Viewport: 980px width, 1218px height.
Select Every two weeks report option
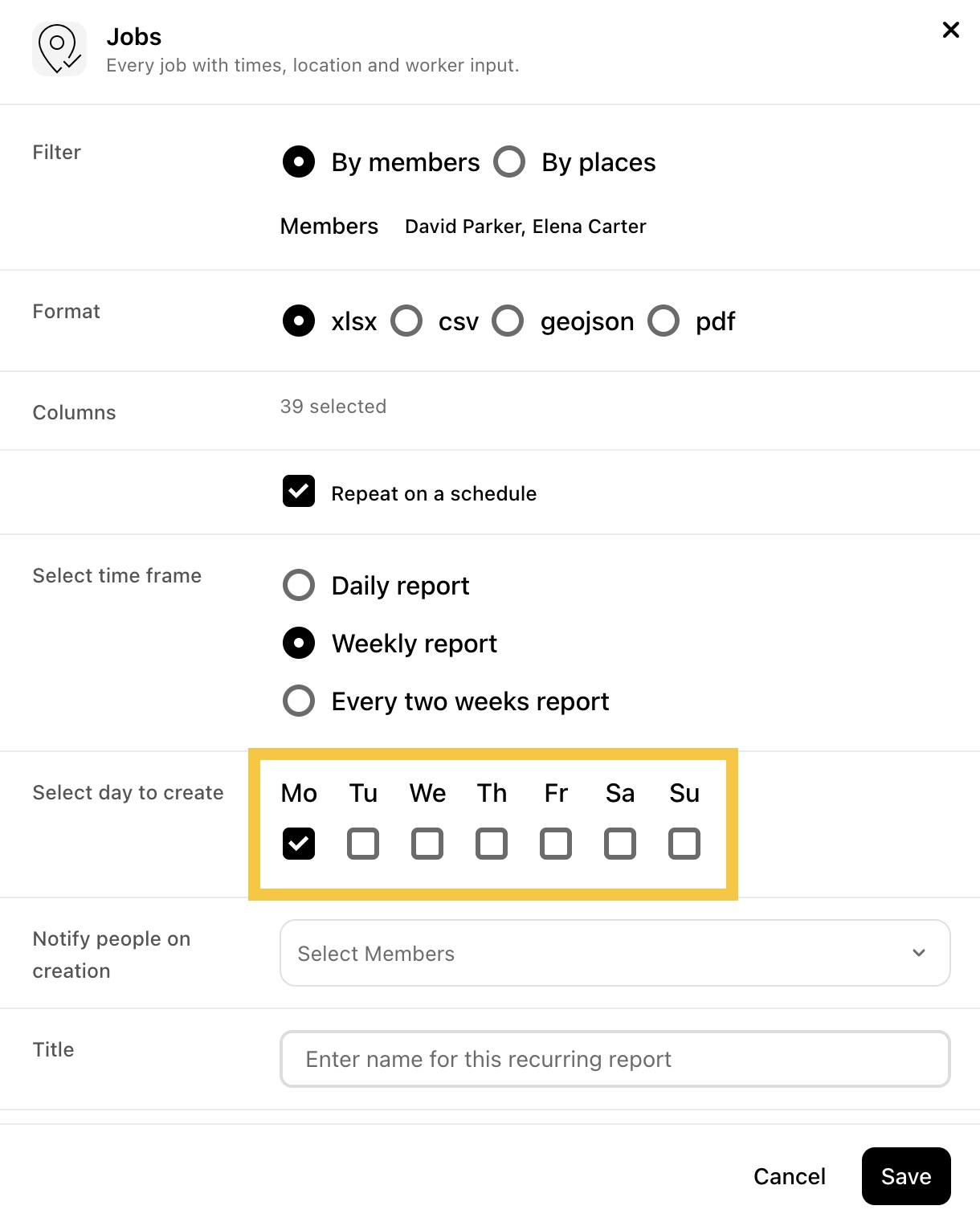click(x=299, y=701)
